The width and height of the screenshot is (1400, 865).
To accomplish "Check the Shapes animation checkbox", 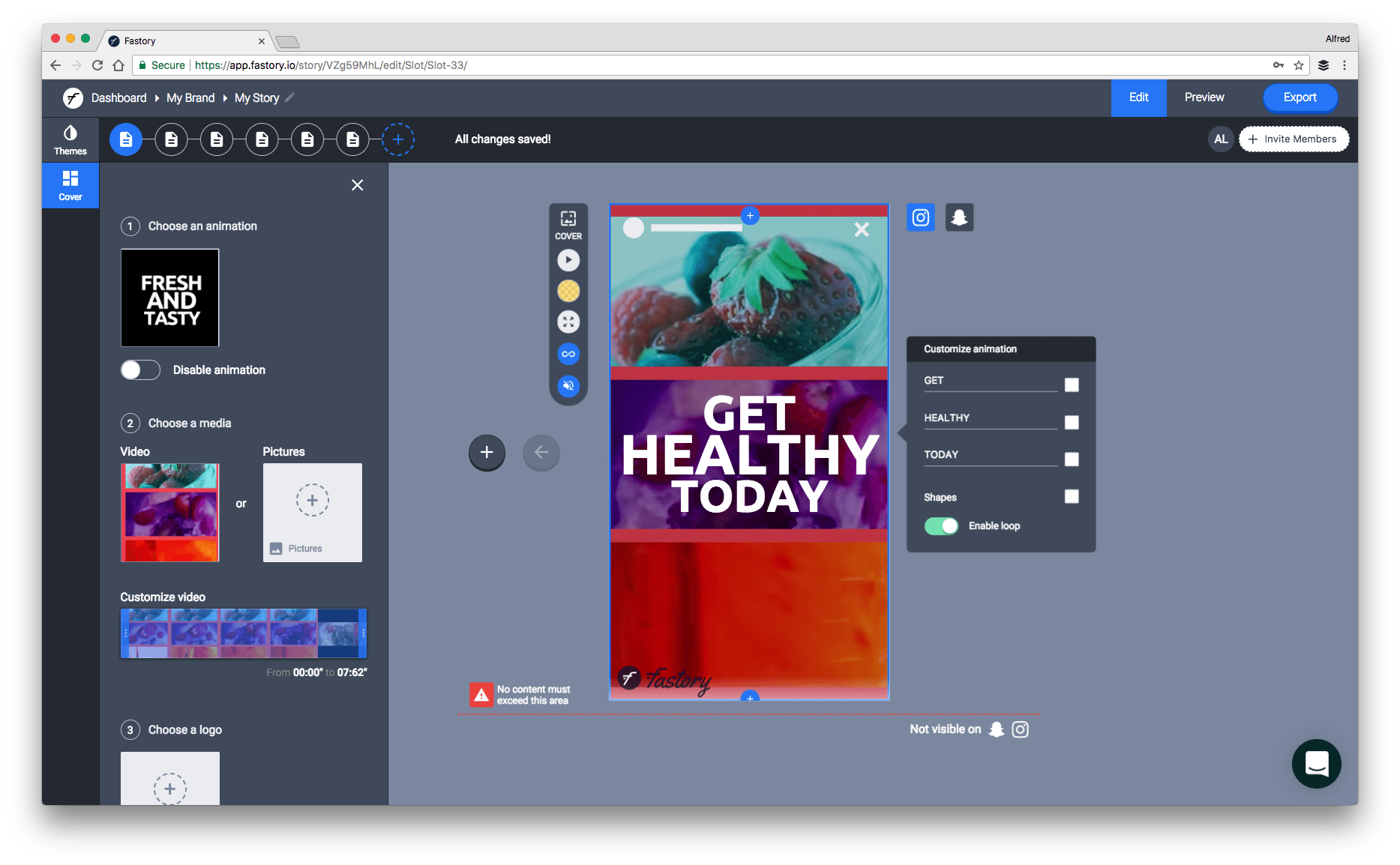I will pyautogui.click(x=1071, y=496).
